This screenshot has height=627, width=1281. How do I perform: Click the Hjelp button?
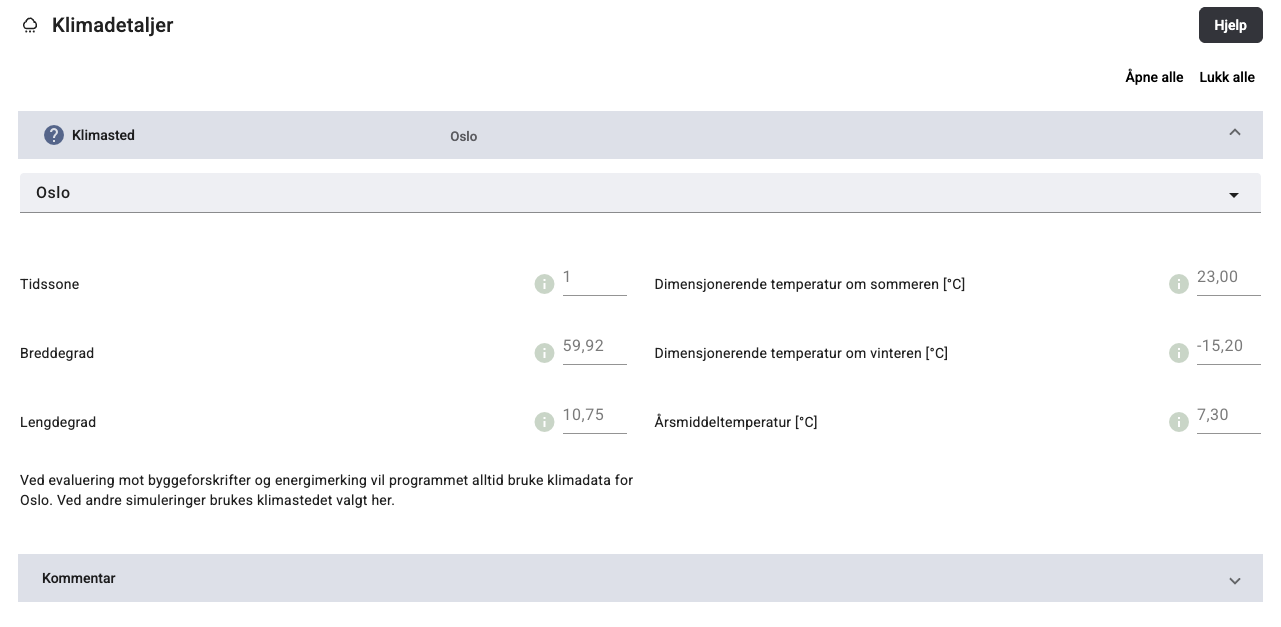1230,25
